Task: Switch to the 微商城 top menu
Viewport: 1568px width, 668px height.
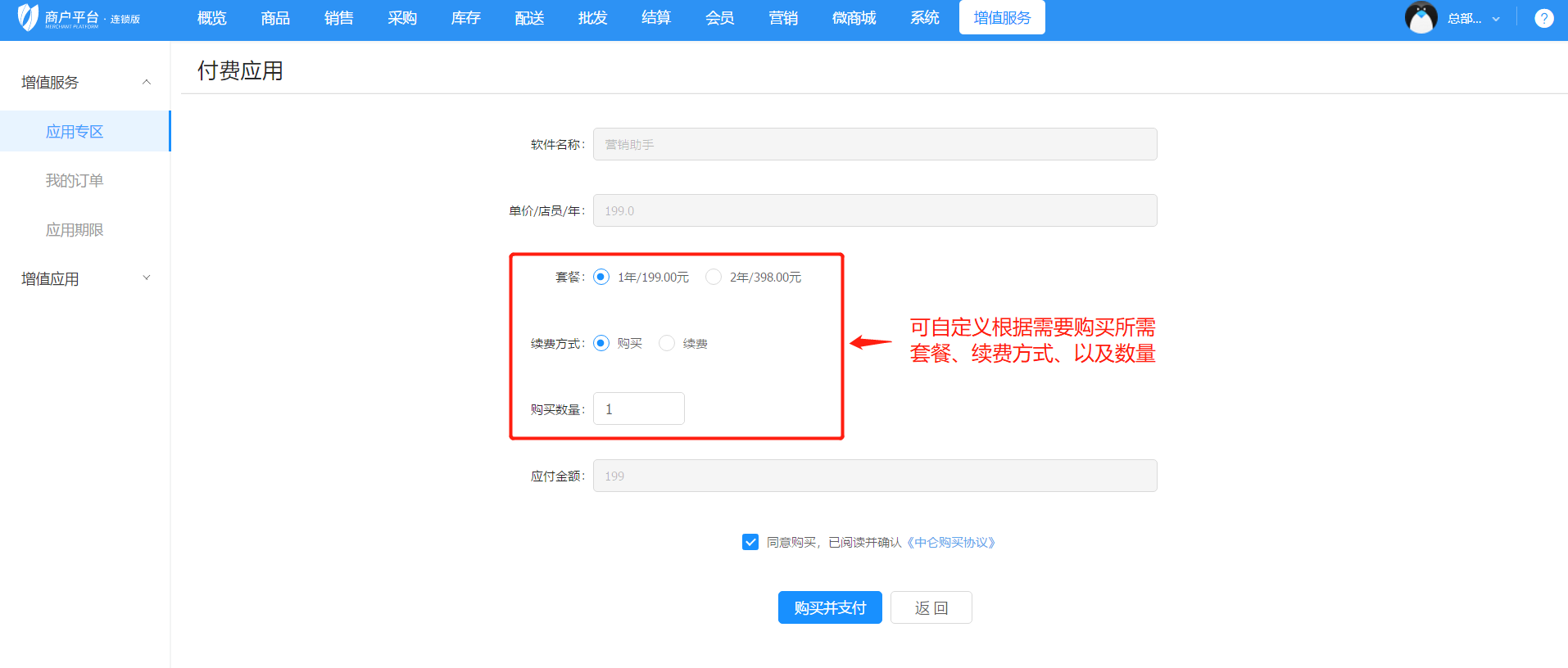Action: [854, 18]
